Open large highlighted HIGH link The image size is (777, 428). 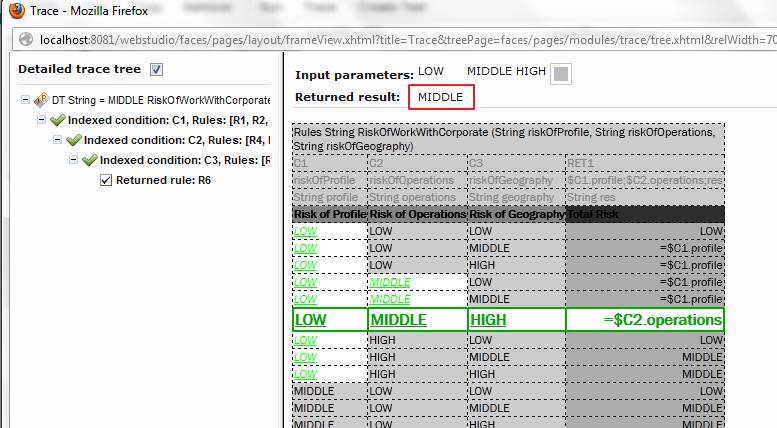[x=488, y=320]
